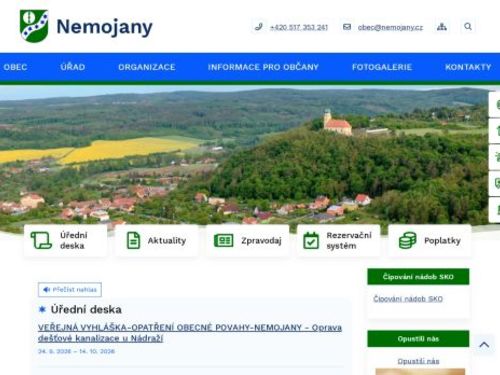
Task: Click the phone handset icon
Action: 259,27
